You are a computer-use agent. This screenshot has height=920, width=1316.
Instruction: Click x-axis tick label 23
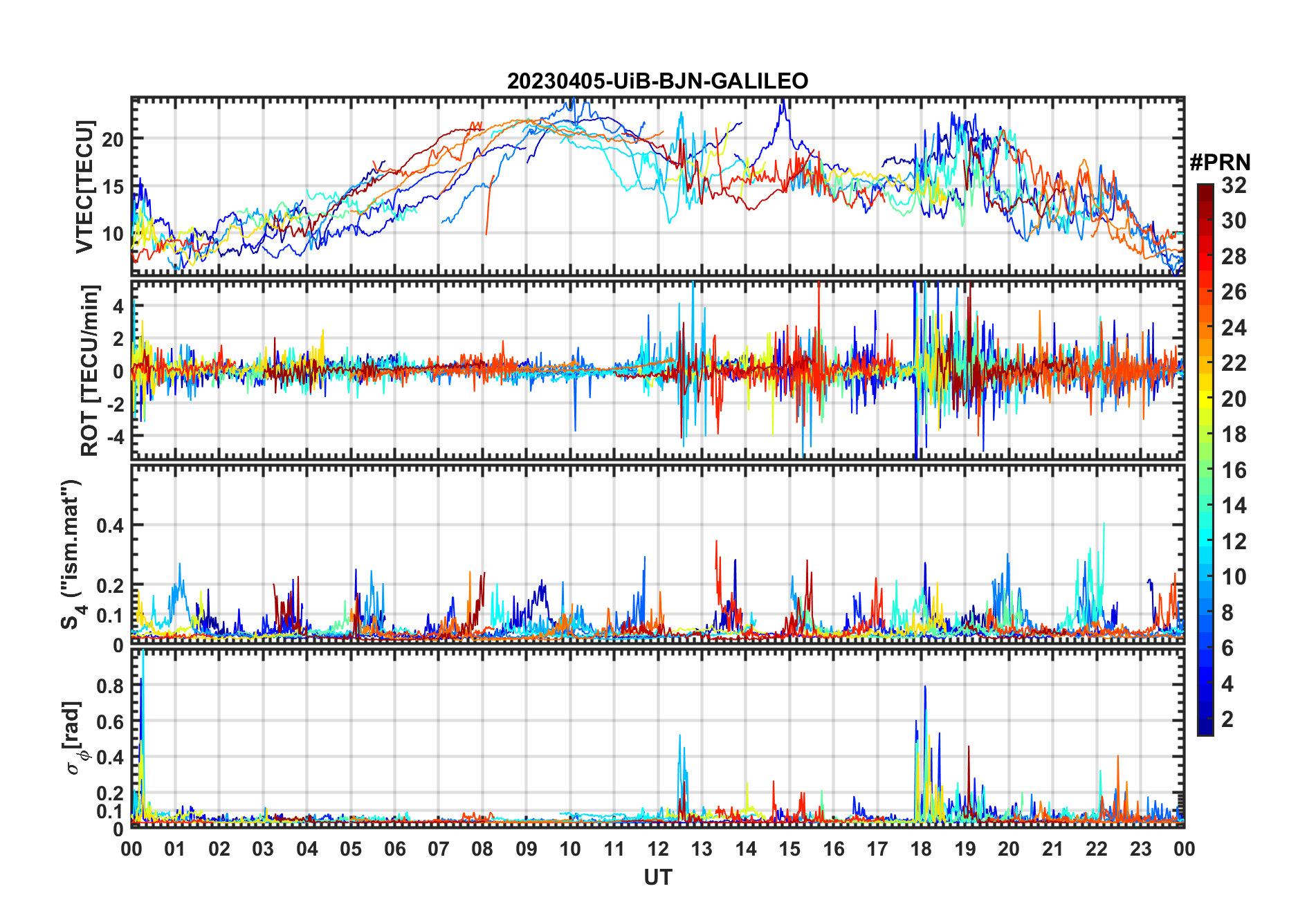click(x=1140, y=849)
